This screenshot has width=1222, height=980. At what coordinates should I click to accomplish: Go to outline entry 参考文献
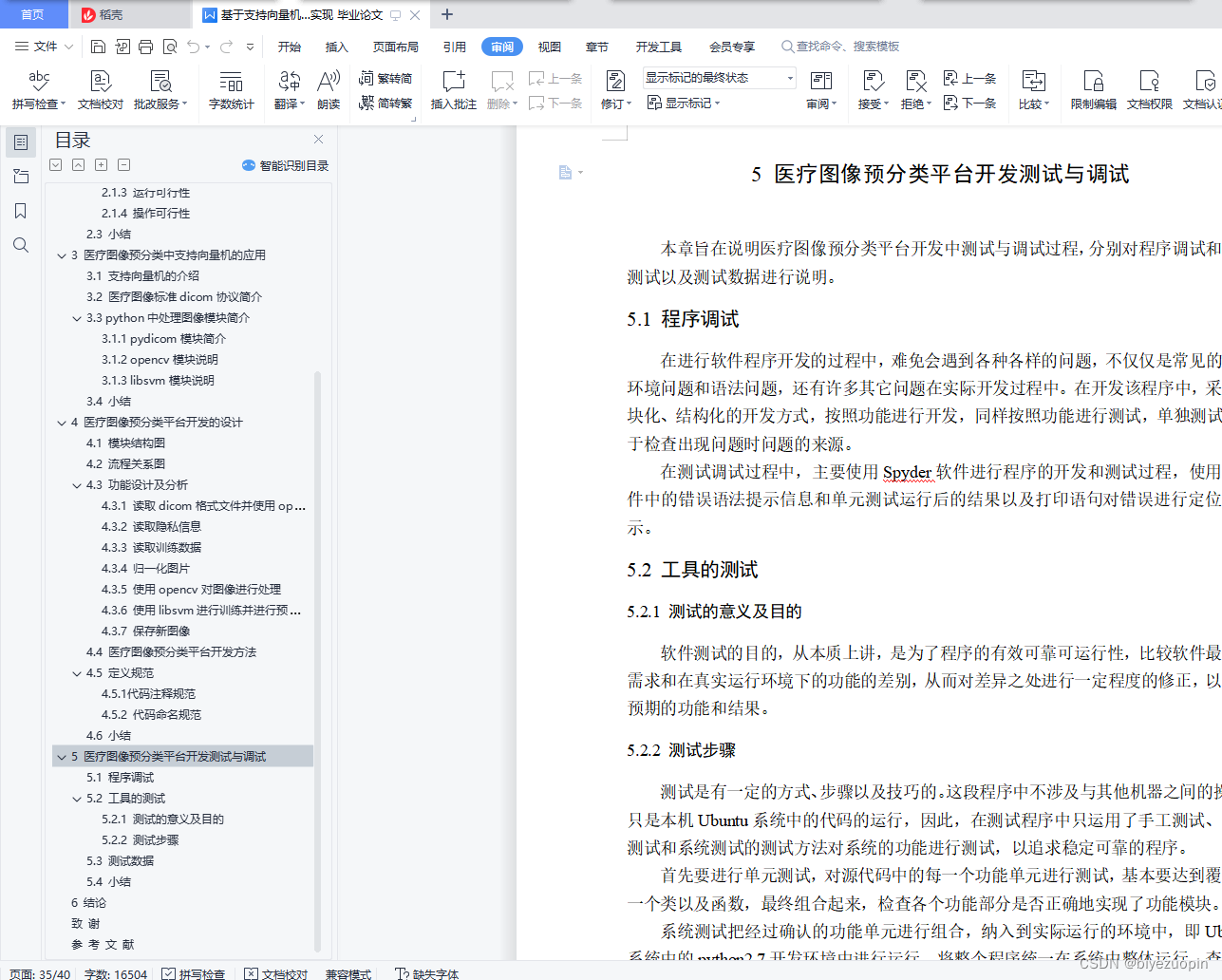(103, 945)
